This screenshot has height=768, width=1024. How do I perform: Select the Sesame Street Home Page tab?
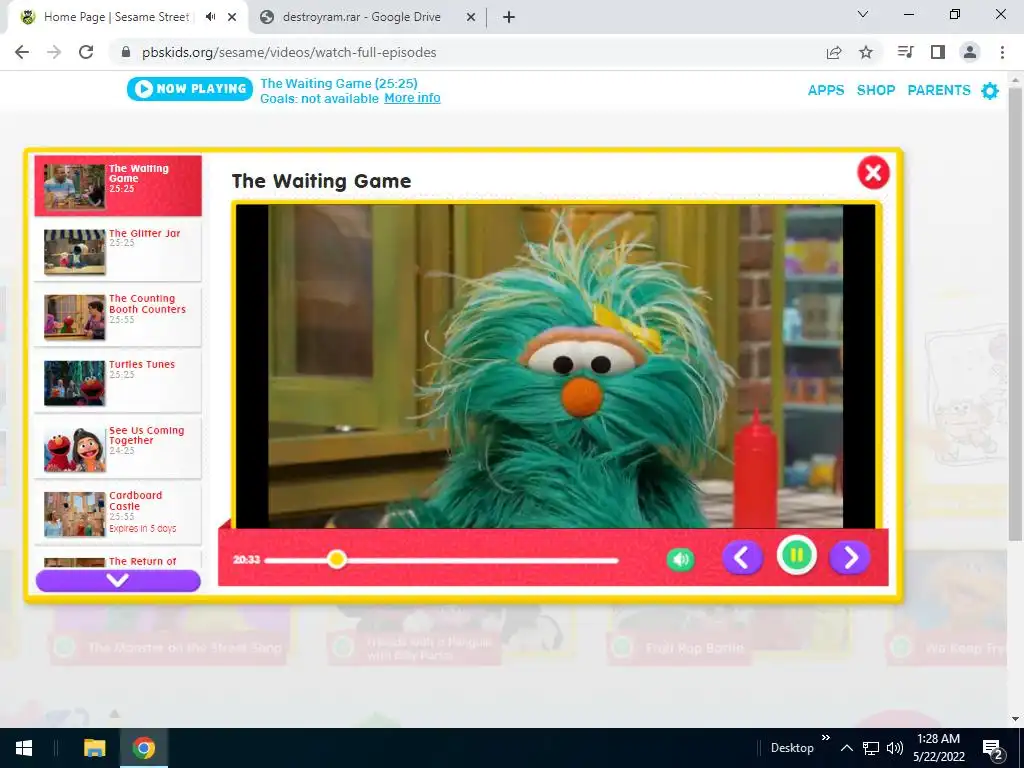click(116, 17)
